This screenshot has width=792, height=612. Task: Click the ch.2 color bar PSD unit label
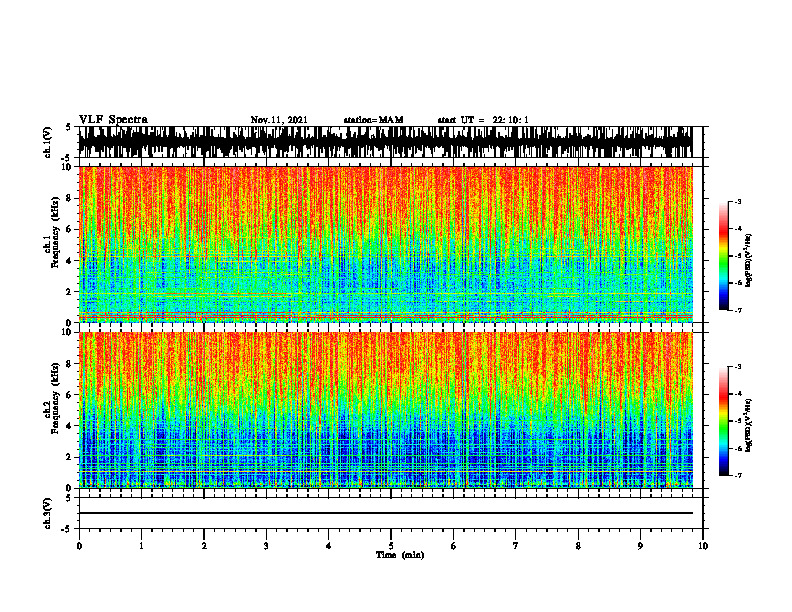click(749, 425)
